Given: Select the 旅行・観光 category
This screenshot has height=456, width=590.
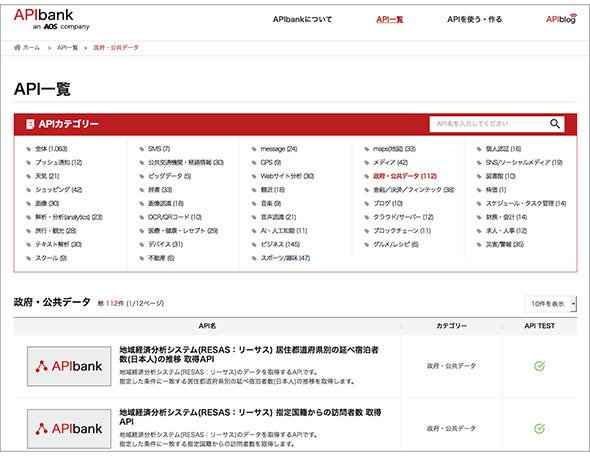Looking at the screenshot, I should [56, 231].
